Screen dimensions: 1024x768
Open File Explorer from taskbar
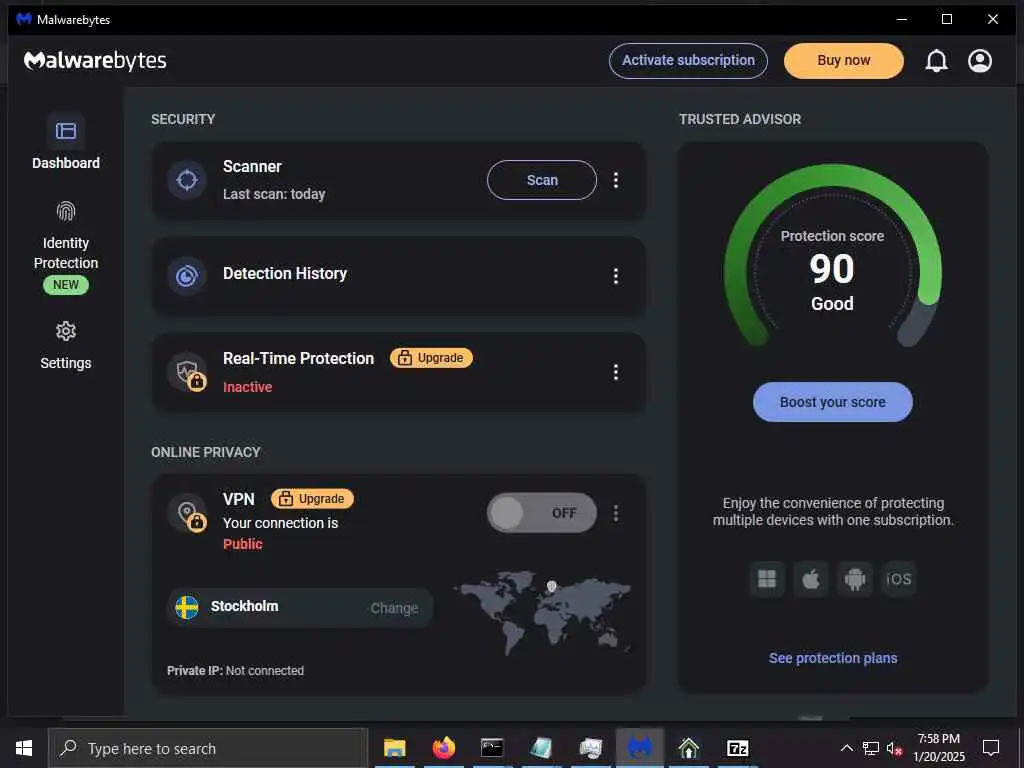(394, 748)
